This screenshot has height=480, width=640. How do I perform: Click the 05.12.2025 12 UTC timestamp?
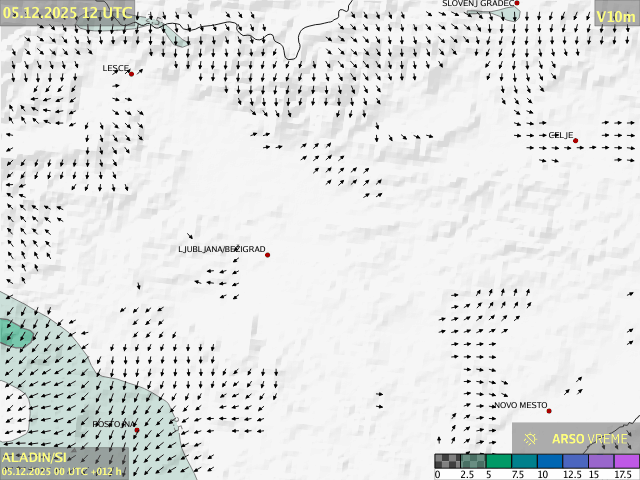[x=66, y=12]
